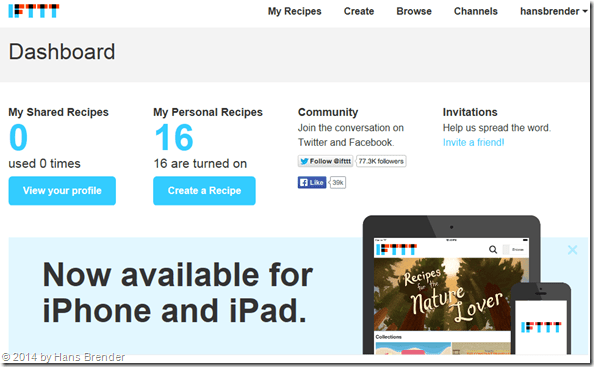Image resolution: width=594 pixels, height=367 pixels.
Task: Click the My Shared Recipes heading
Action: click(58, 112)
